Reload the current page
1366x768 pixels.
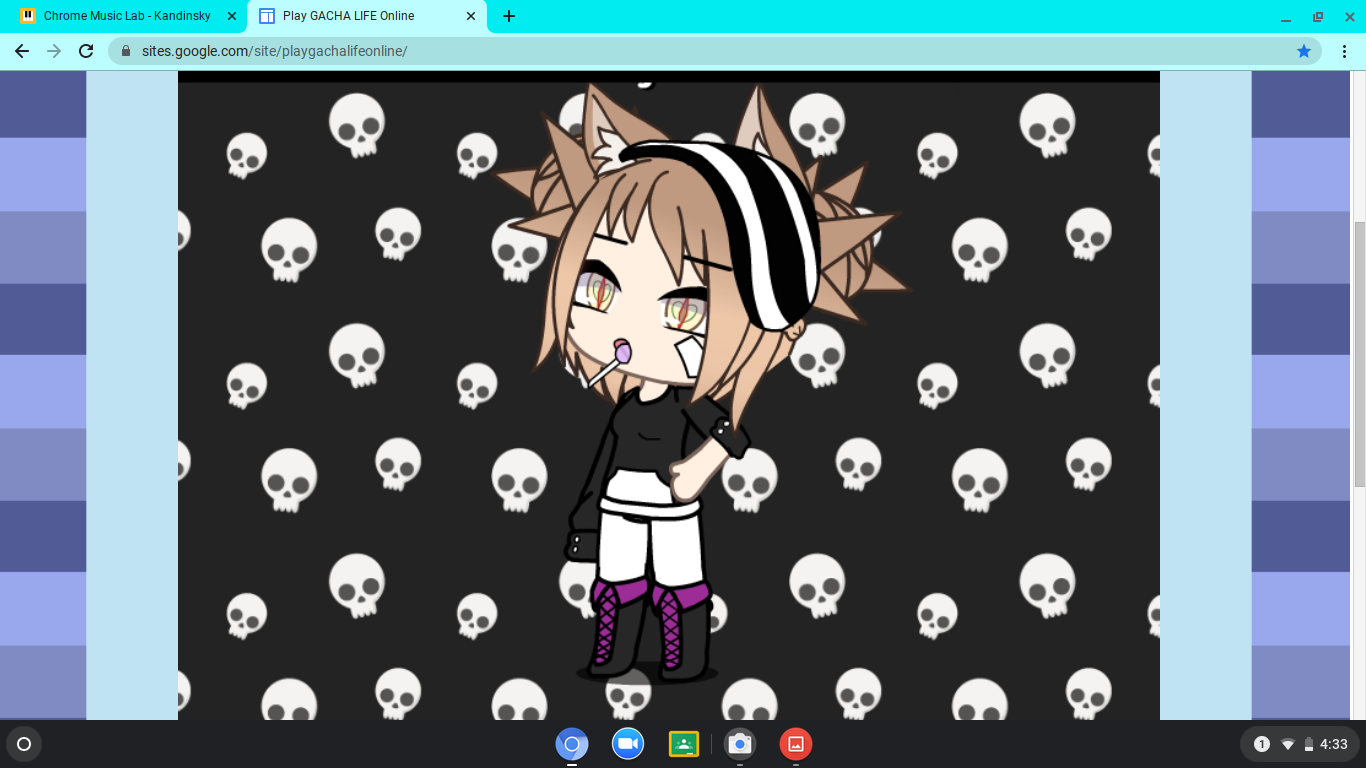pyautogui.click(x=86, y=51)
